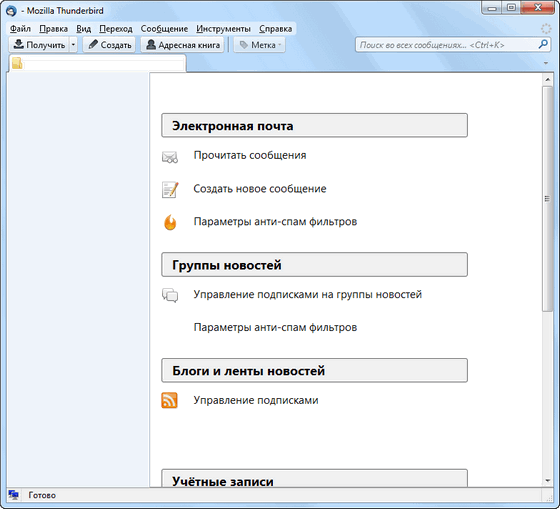Click the Электронная почта section header
560x509 pixels.
(314, 125)
